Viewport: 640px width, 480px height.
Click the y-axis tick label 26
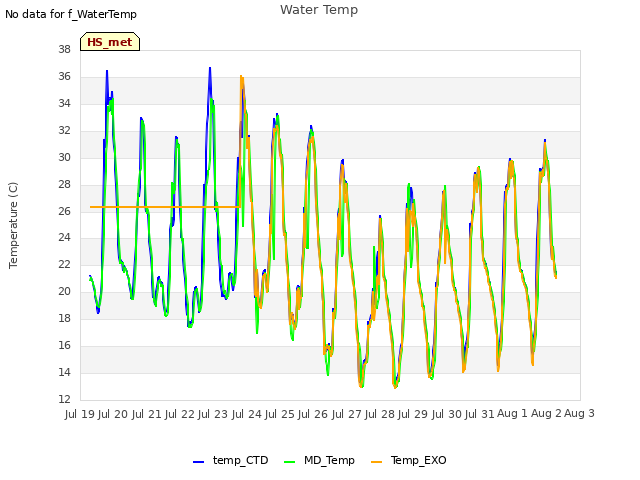click(64, 211)
